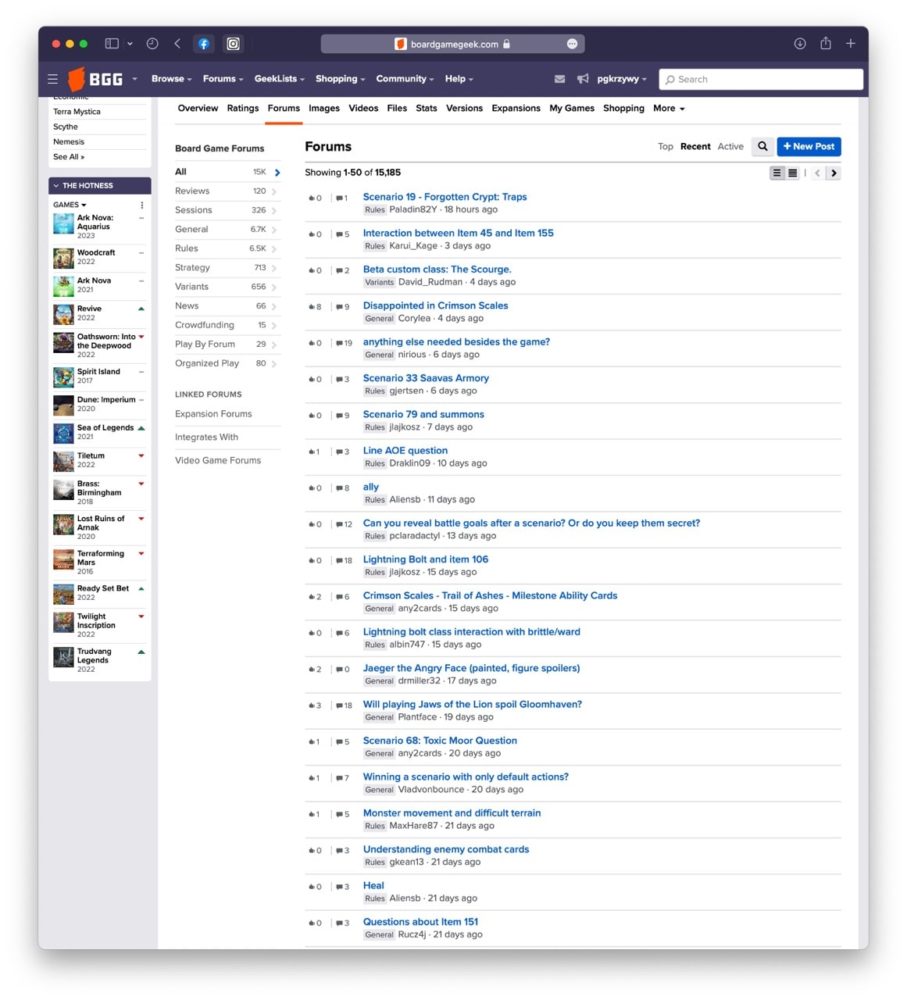The image size is (907, 1000).
Task: Switch to the Expansions tab
Action: pyautogui.click(x=515, y=108)
